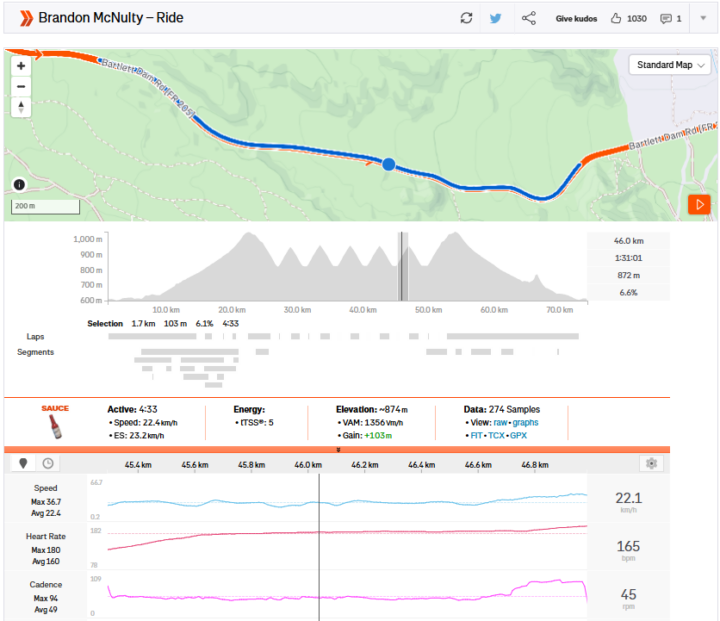Expand the header actions dropdown arrow

point(703,18)
